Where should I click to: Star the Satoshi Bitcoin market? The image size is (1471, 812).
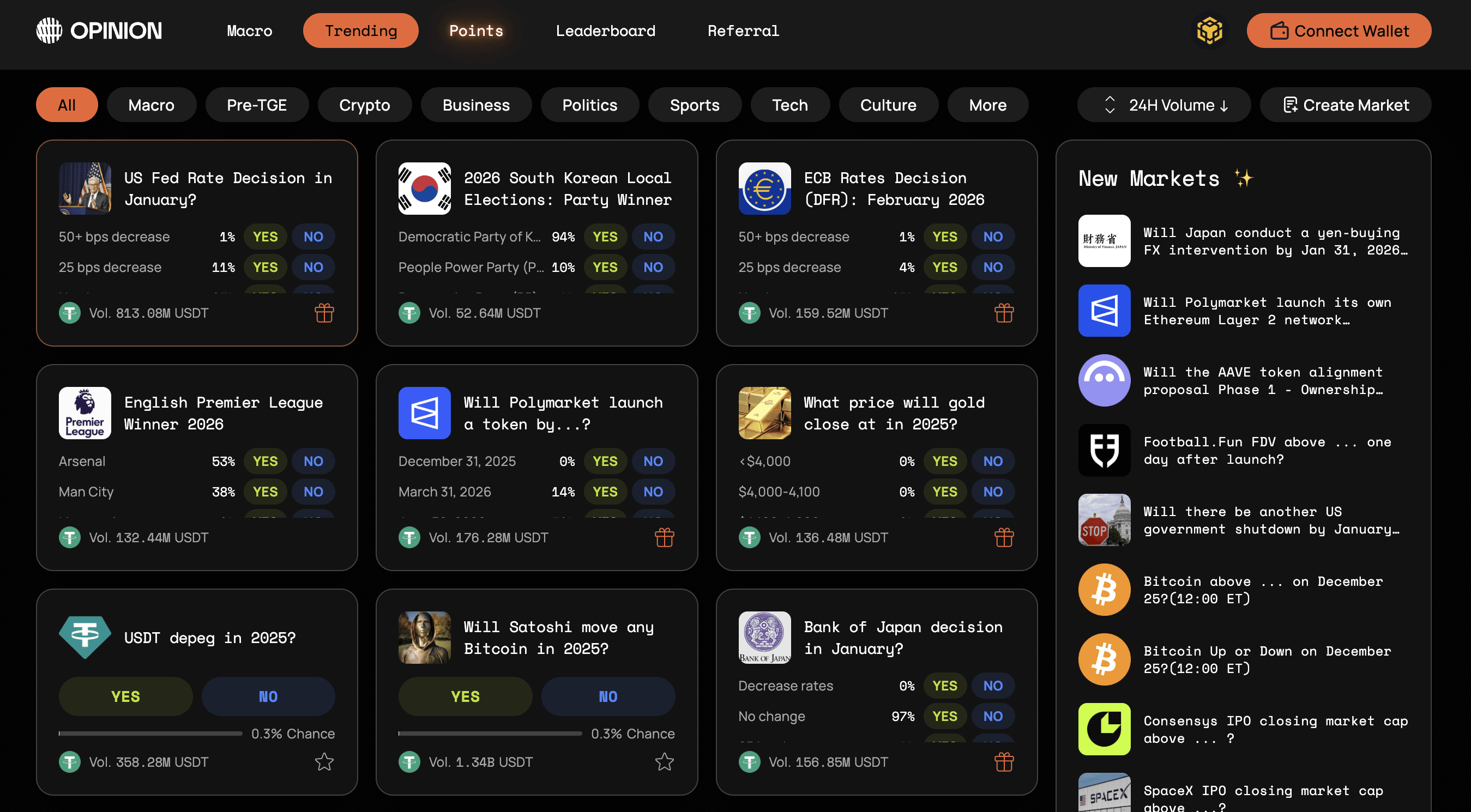(664, 762)
